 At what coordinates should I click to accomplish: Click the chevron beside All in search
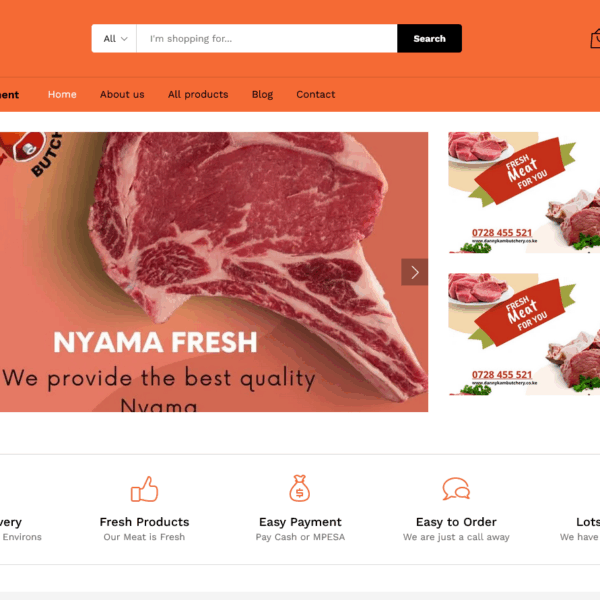coord(124,39)
